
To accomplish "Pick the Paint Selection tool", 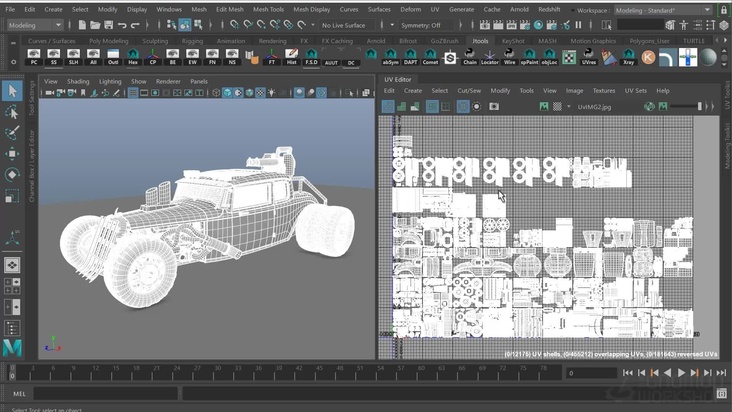I will pyautogui.click(x=12, y=132).
